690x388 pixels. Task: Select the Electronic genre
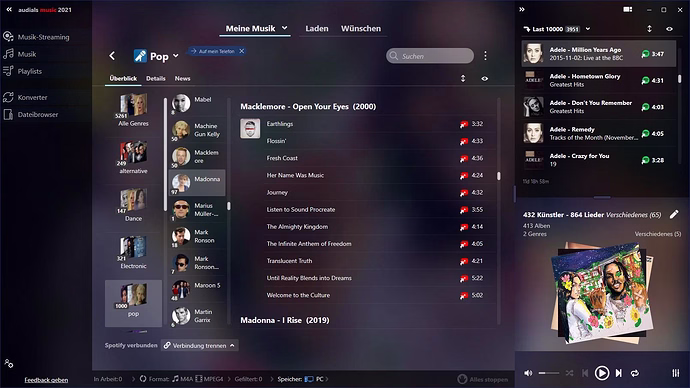(x=133, y=253)
